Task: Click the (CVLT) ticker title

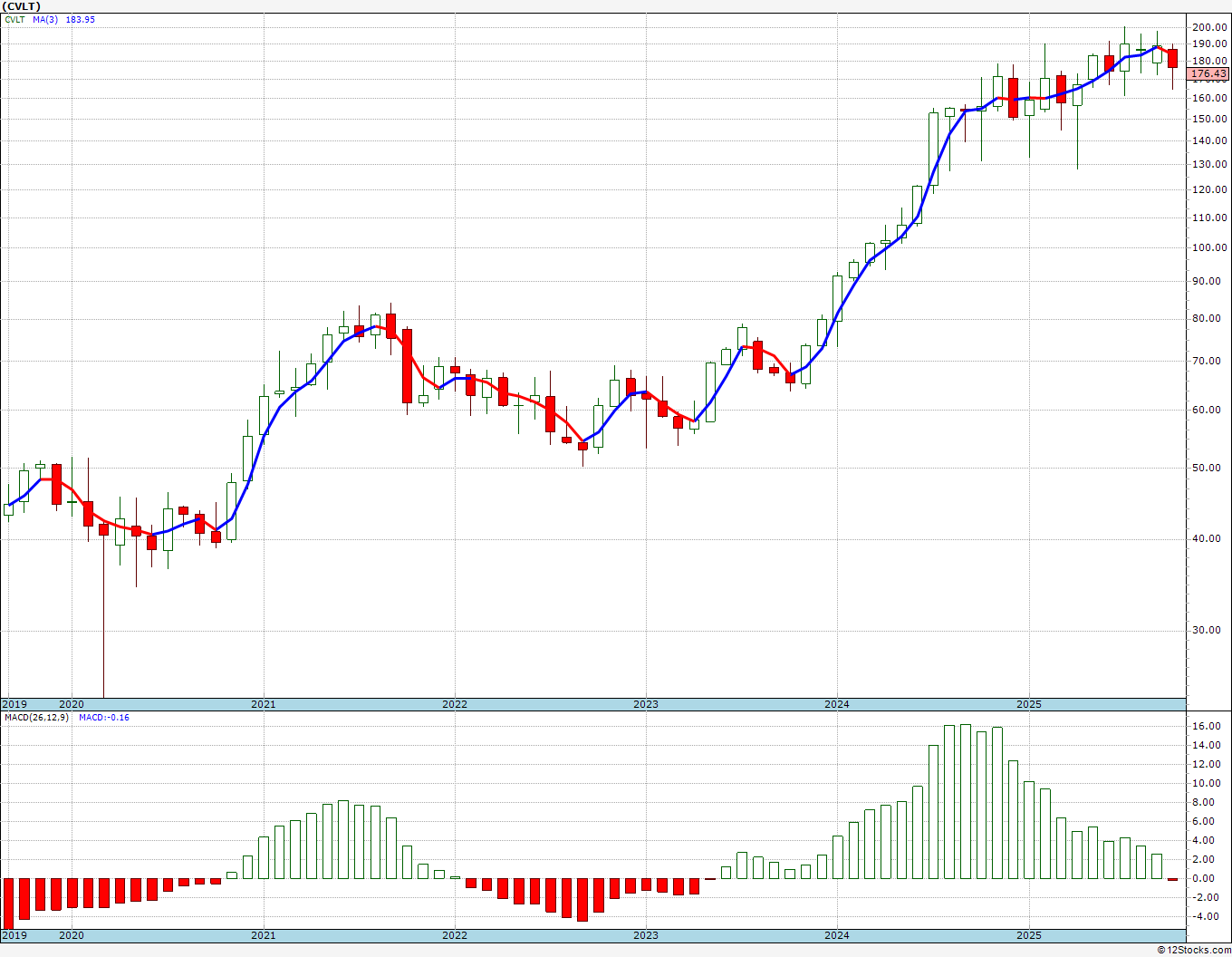Action: (22, 6)
